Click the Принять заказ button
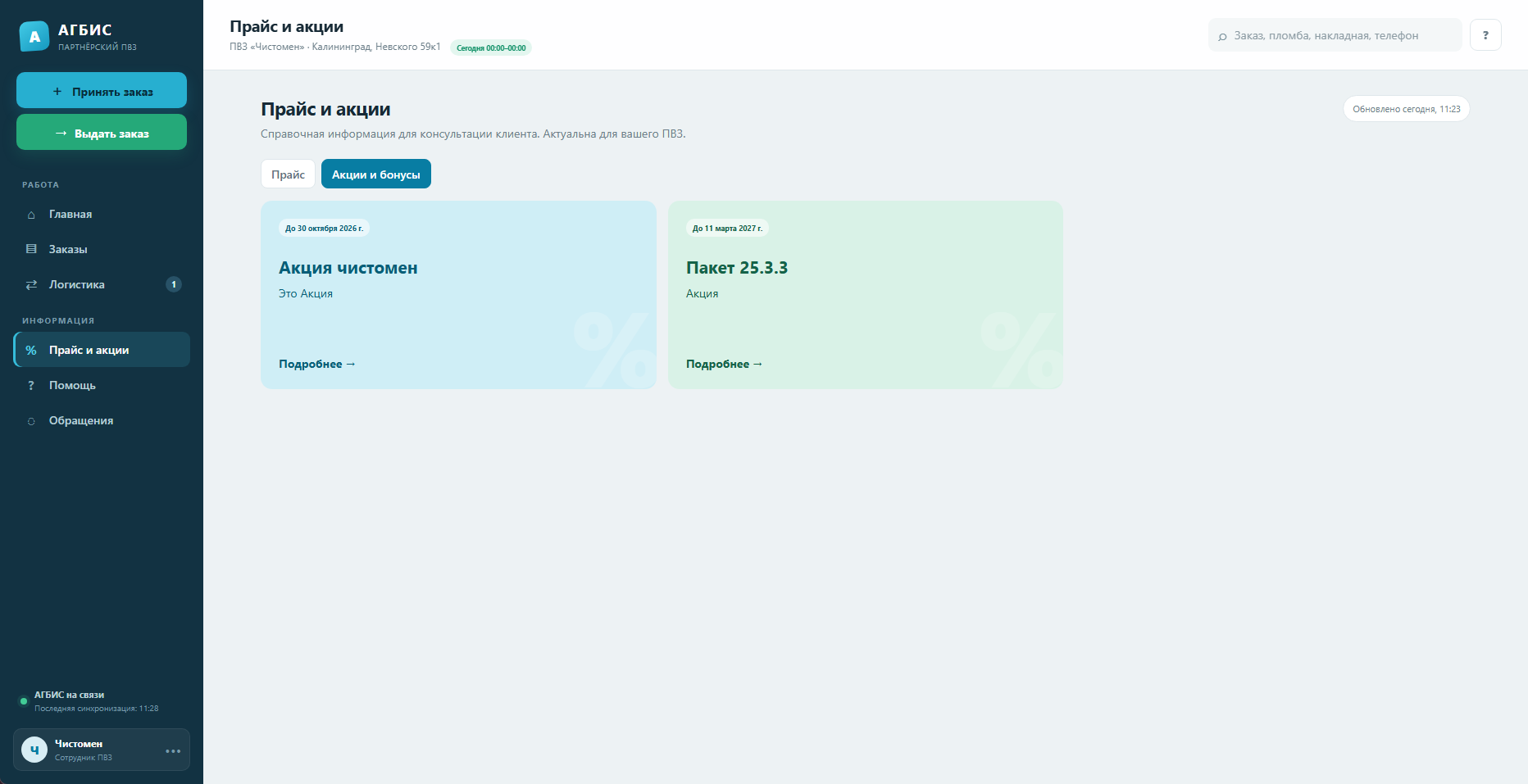Image resolution: width=1528 pixels, height=784 pixels. coord(102,90)
